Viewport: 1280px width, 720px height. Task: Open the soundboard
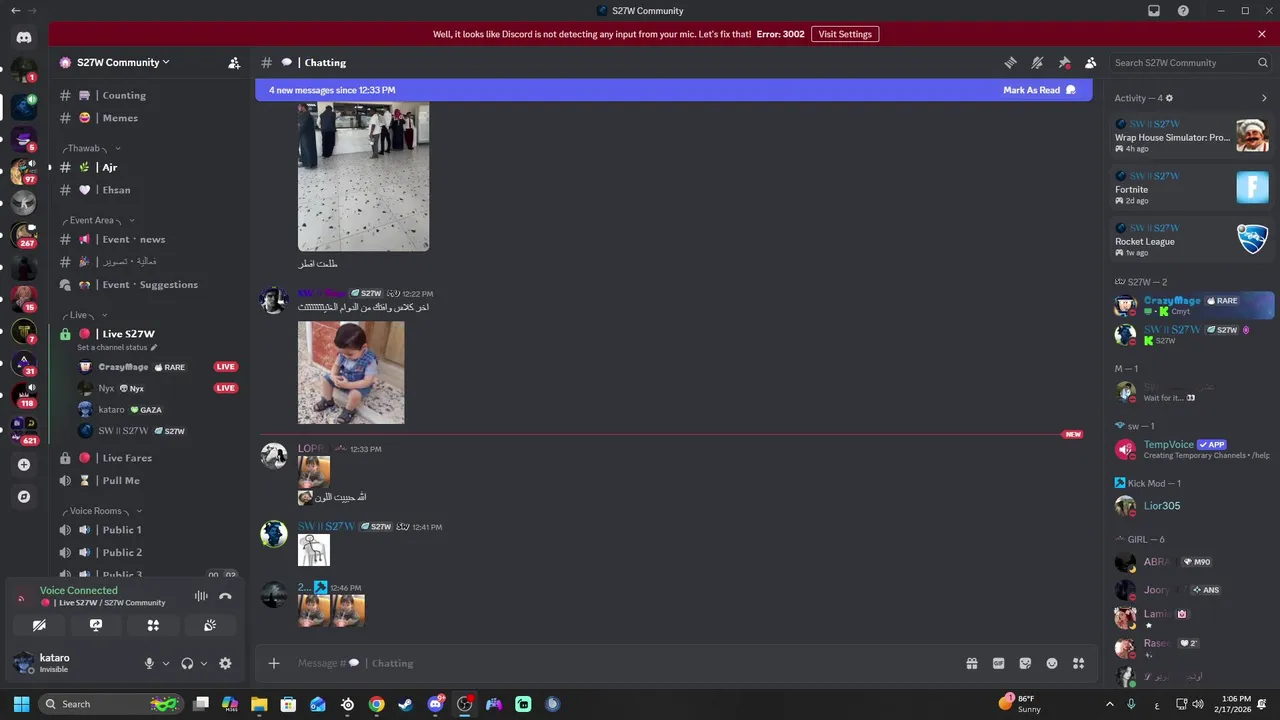click(x=210, y=625)
